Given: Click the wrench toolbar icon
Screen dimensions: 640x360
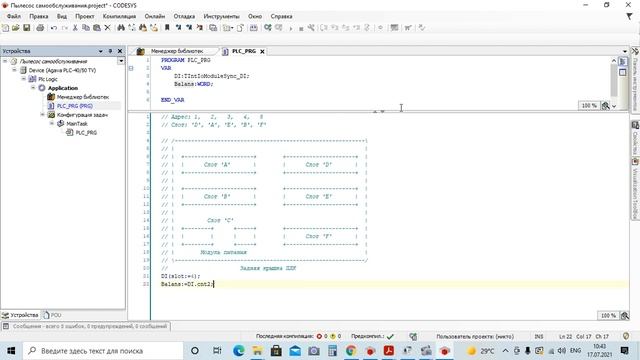Looking at the screenshot, I should (311, 28).
